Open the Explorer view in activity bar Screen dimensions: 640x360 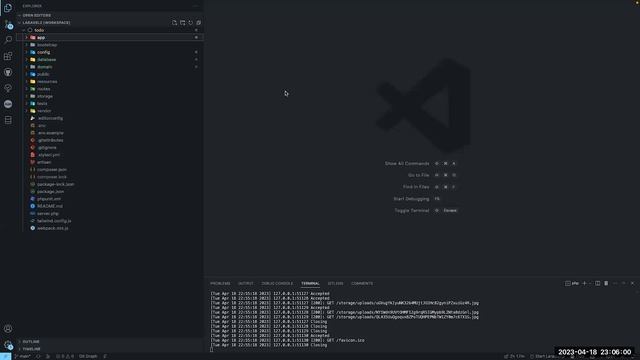8,8
